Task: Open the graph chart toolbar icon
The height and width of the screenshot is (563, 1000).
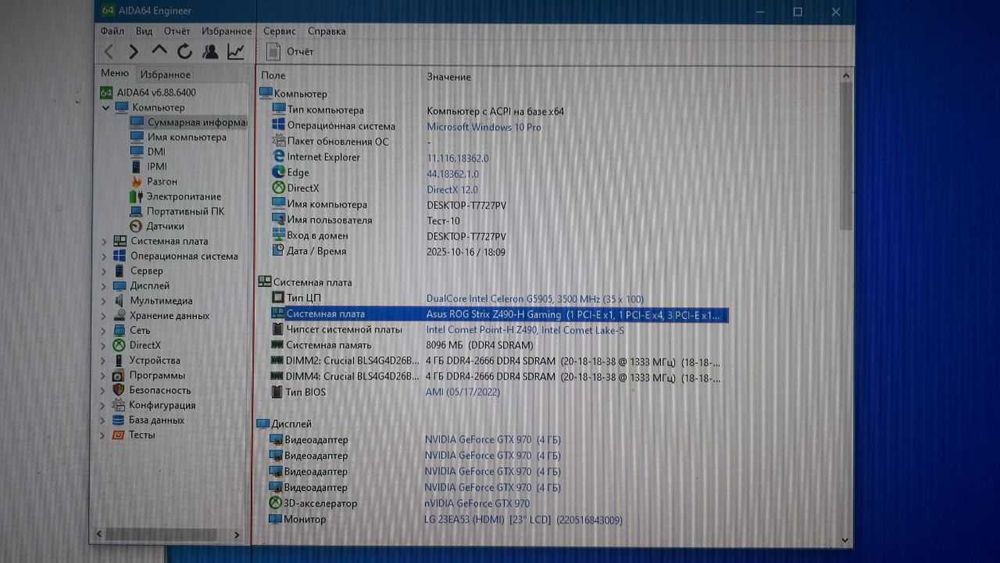Action: coord(235,51)
